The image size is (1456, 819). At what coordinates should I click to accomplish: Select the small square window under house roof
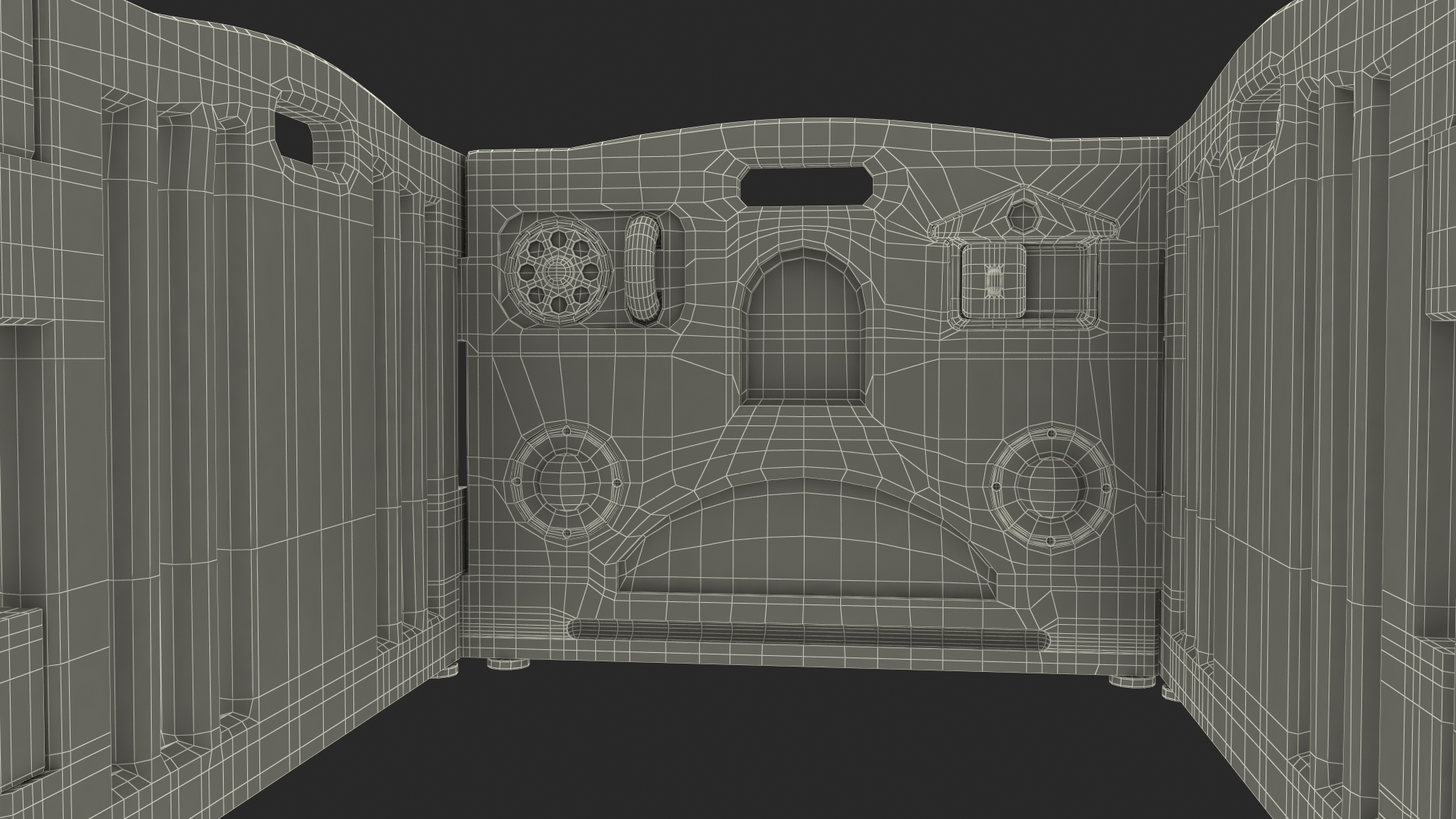(x=993, y=282)
